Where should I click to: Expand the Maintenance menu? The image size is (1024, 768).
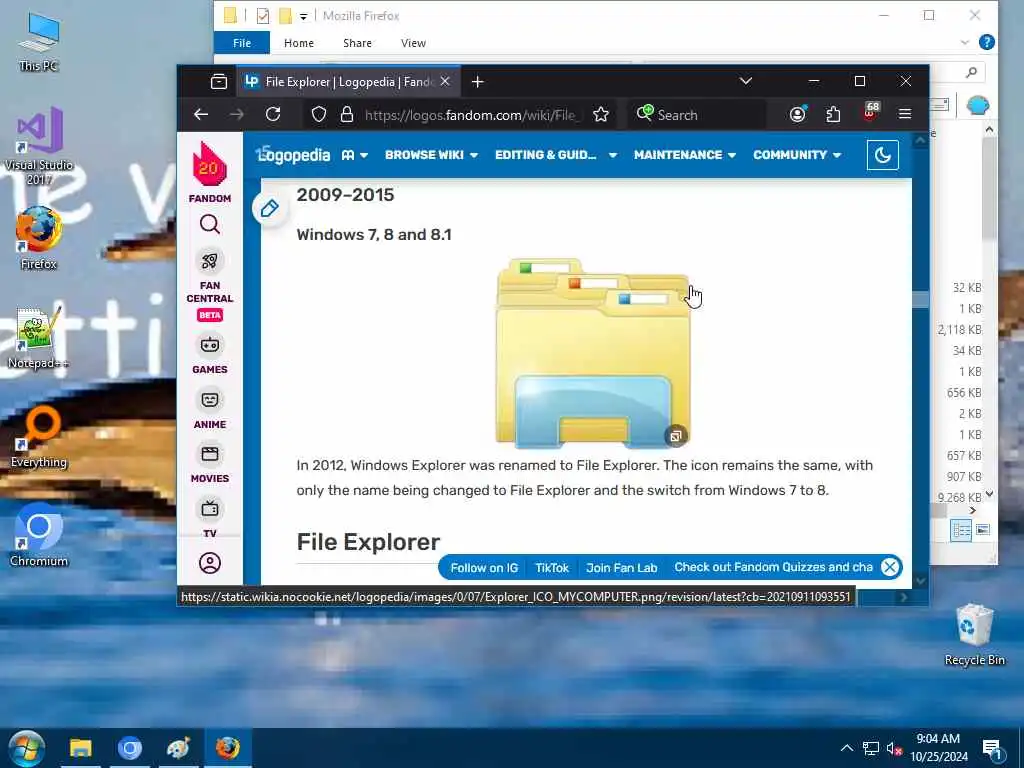684,155
